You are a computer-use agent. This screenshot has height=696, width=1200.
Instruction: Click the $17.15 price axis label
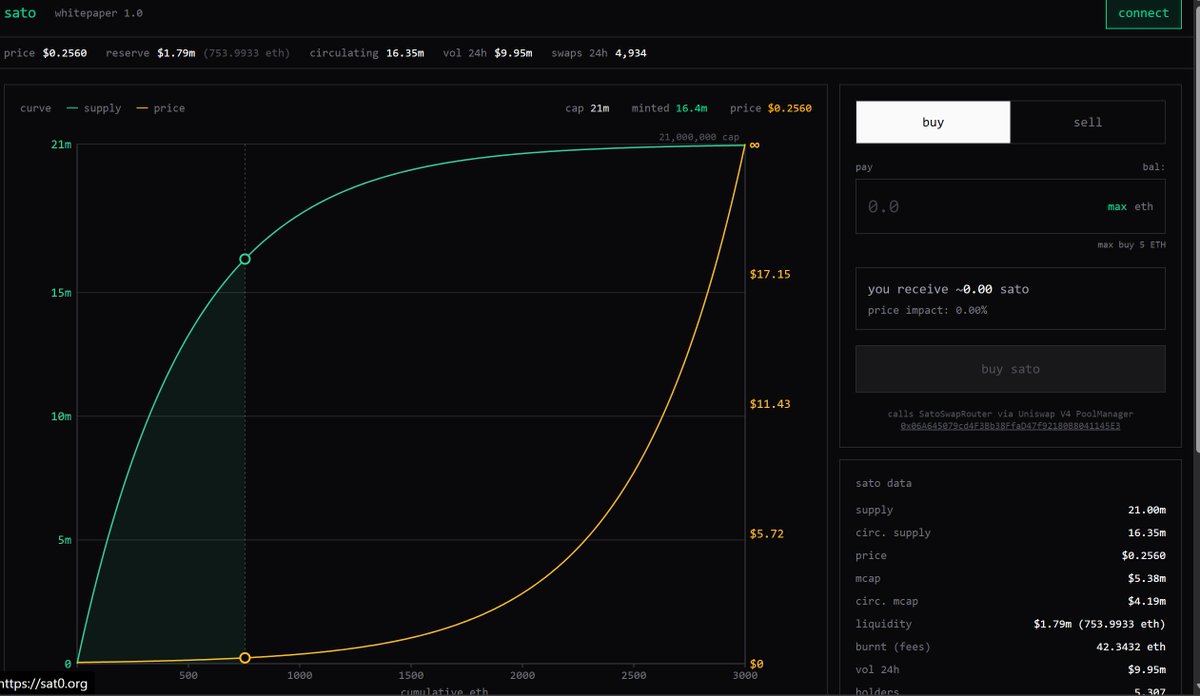coord(770,274)
